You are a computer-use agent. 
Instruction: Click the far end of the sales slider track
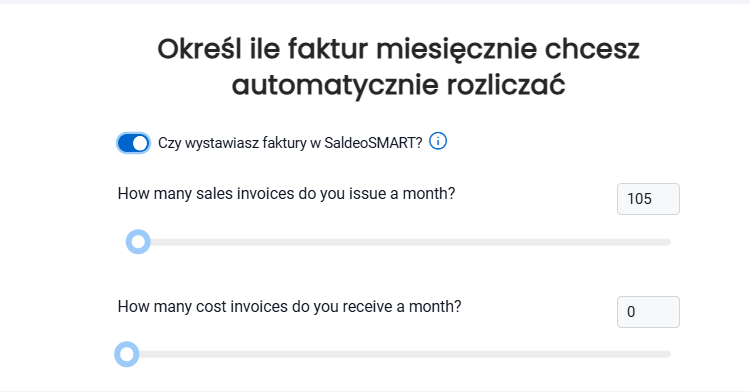[668, 242]
